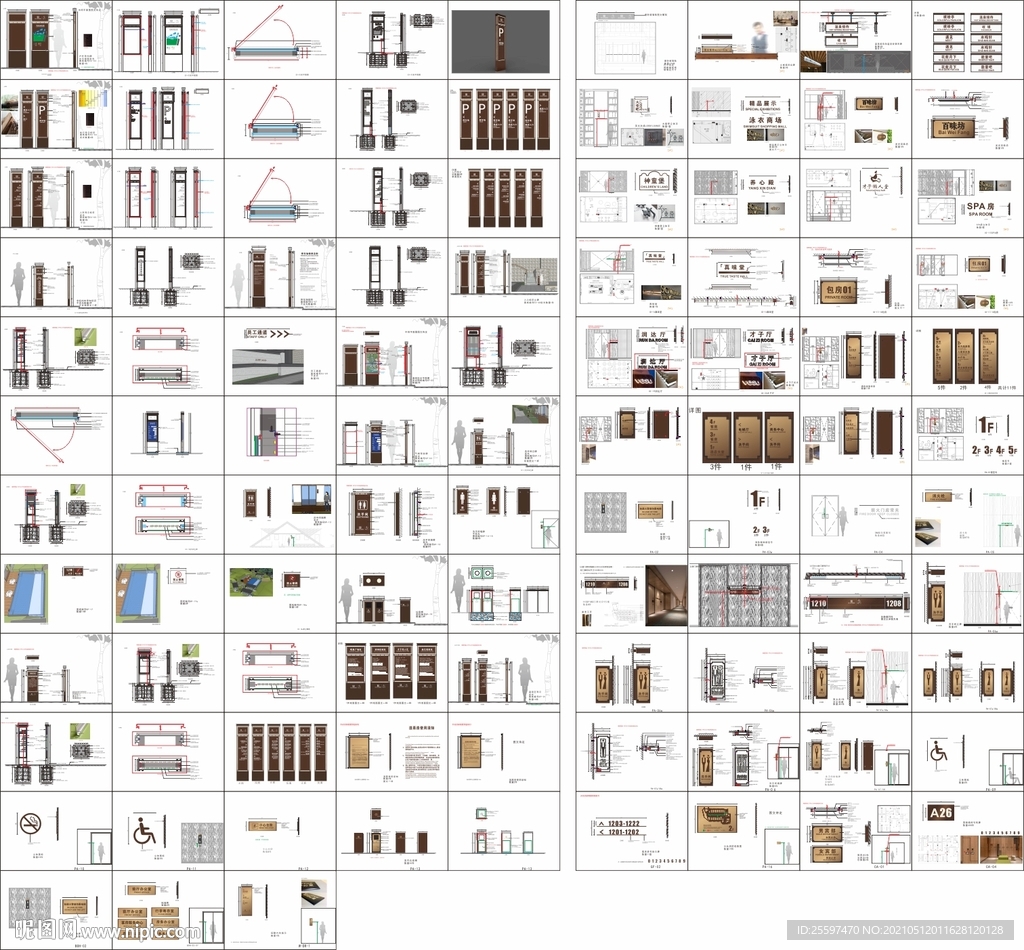Image resolution: width=1024 pixels, height=950 pixels.
Task: Select the kiosk sheet with a blue screen
Action: tap(168, 435)
